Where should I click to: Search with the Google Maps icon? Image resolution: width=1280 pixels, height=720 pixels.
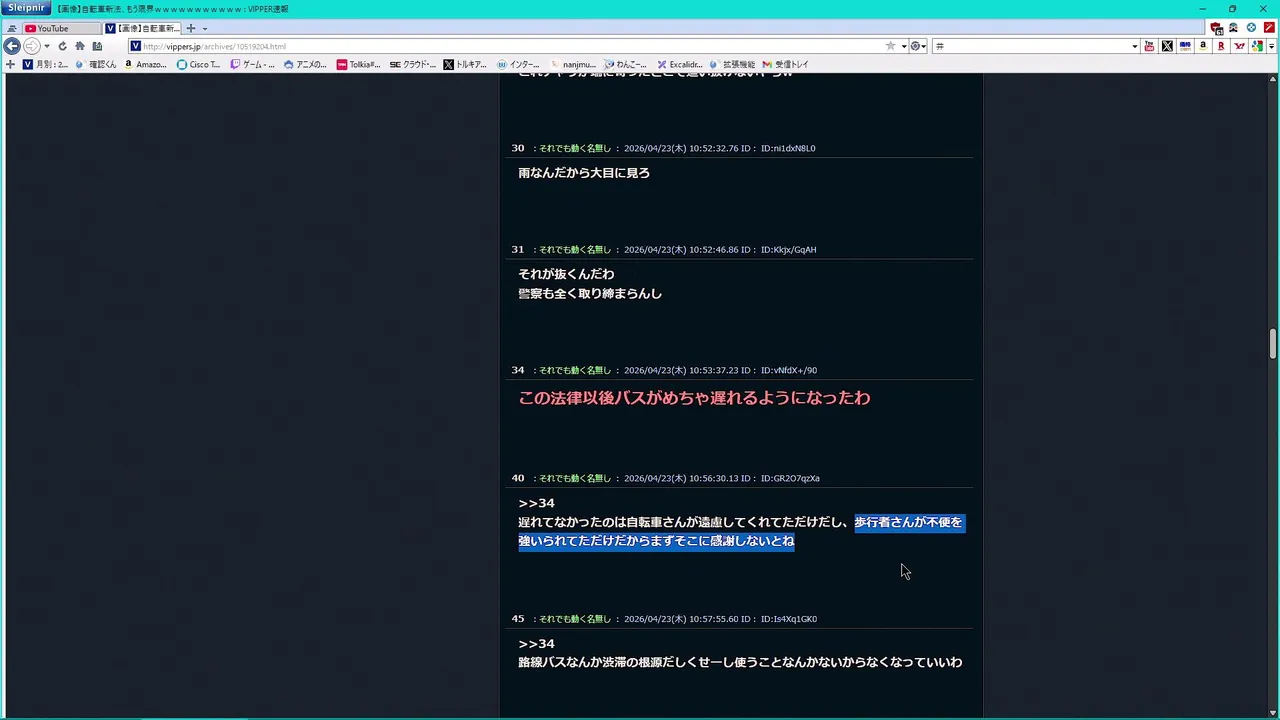point(1257,46)
